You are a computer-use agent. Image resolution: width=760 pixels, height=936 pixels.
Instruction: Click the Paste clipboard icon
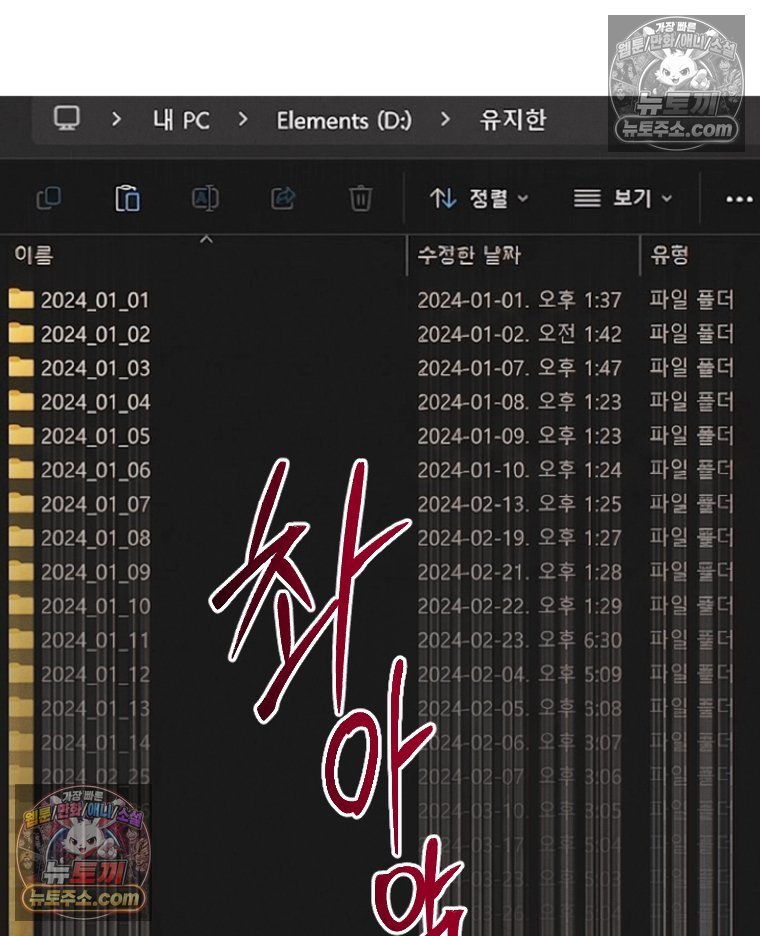tap(127, 198)
